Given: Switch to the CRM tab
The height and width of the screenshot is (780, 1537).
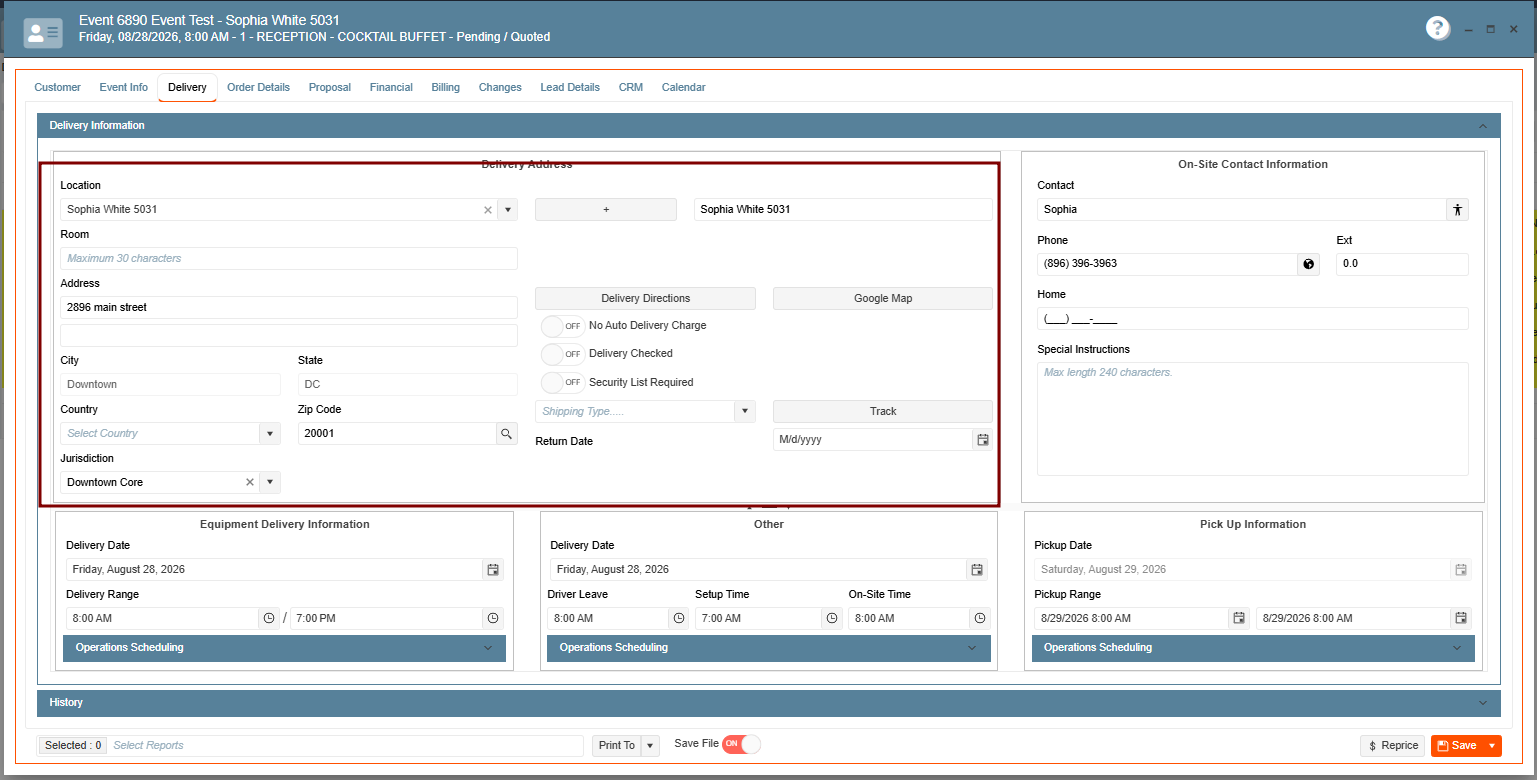Looking at the screenshot, I should [631, 88].
